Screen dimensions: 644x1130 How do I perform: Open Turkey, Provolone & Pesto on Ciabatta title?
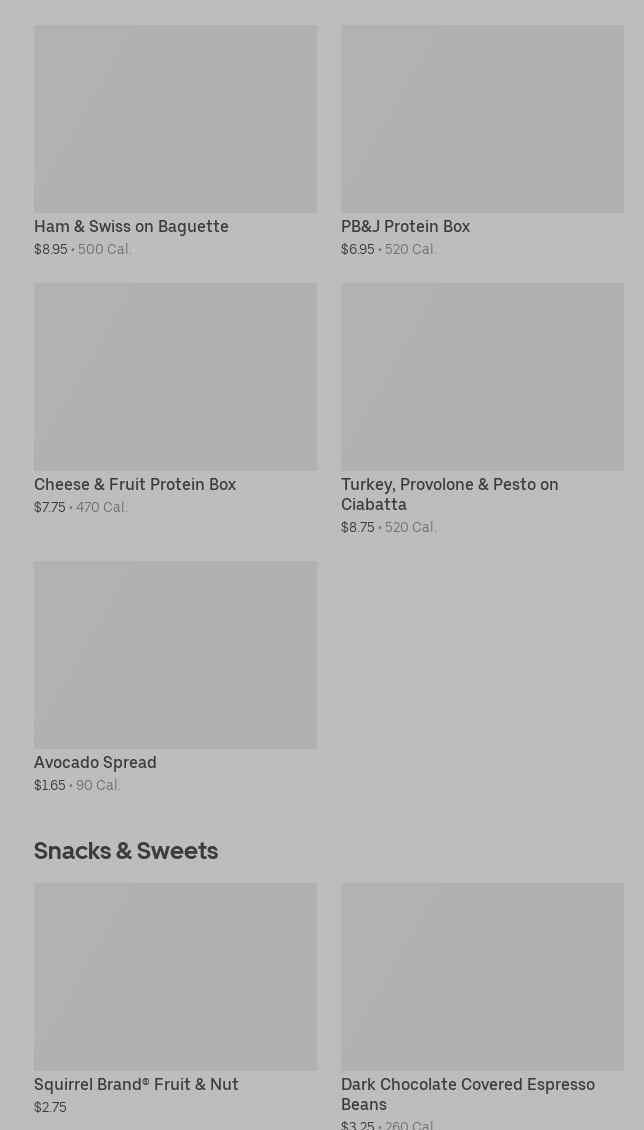[449, 495]
